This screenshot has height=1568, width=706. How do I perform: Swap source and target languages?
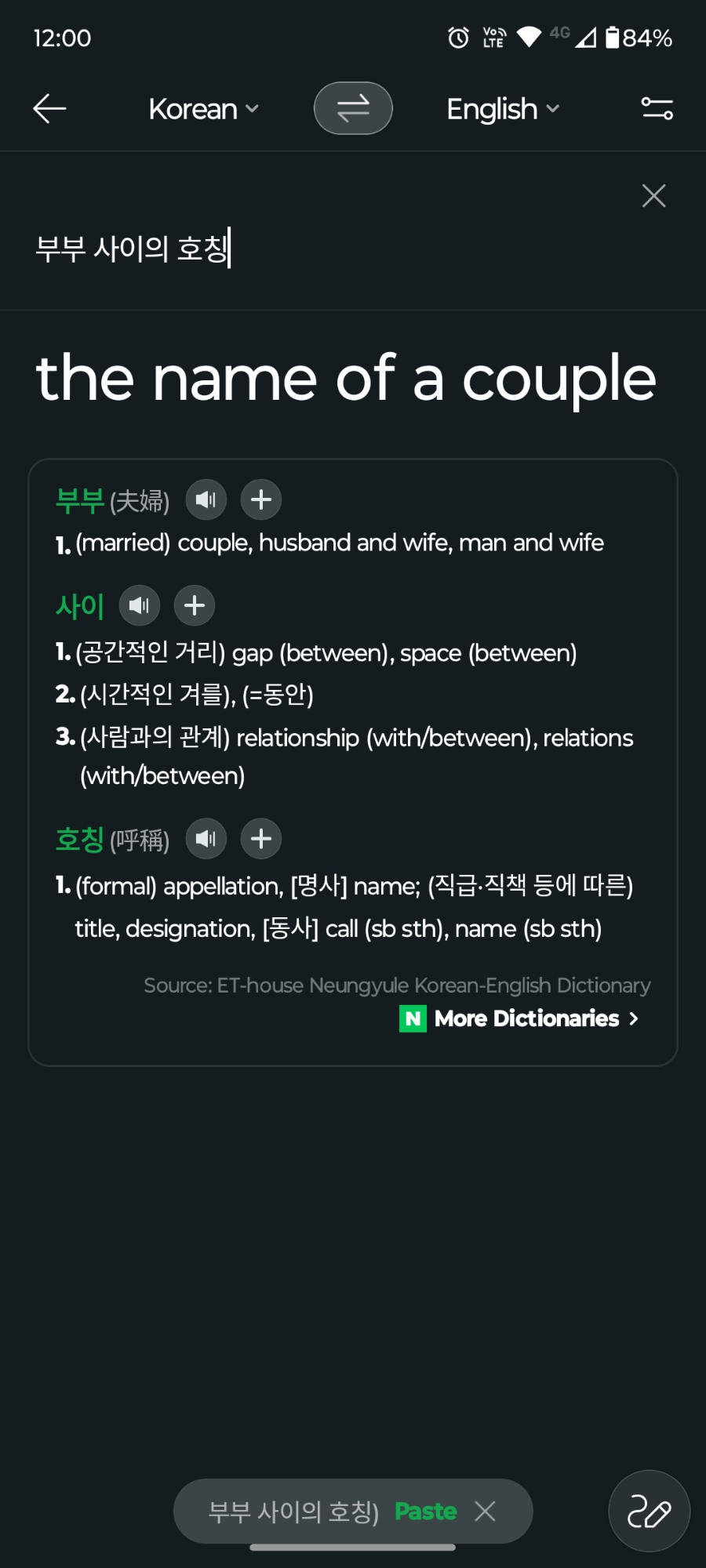coord(353,108)
